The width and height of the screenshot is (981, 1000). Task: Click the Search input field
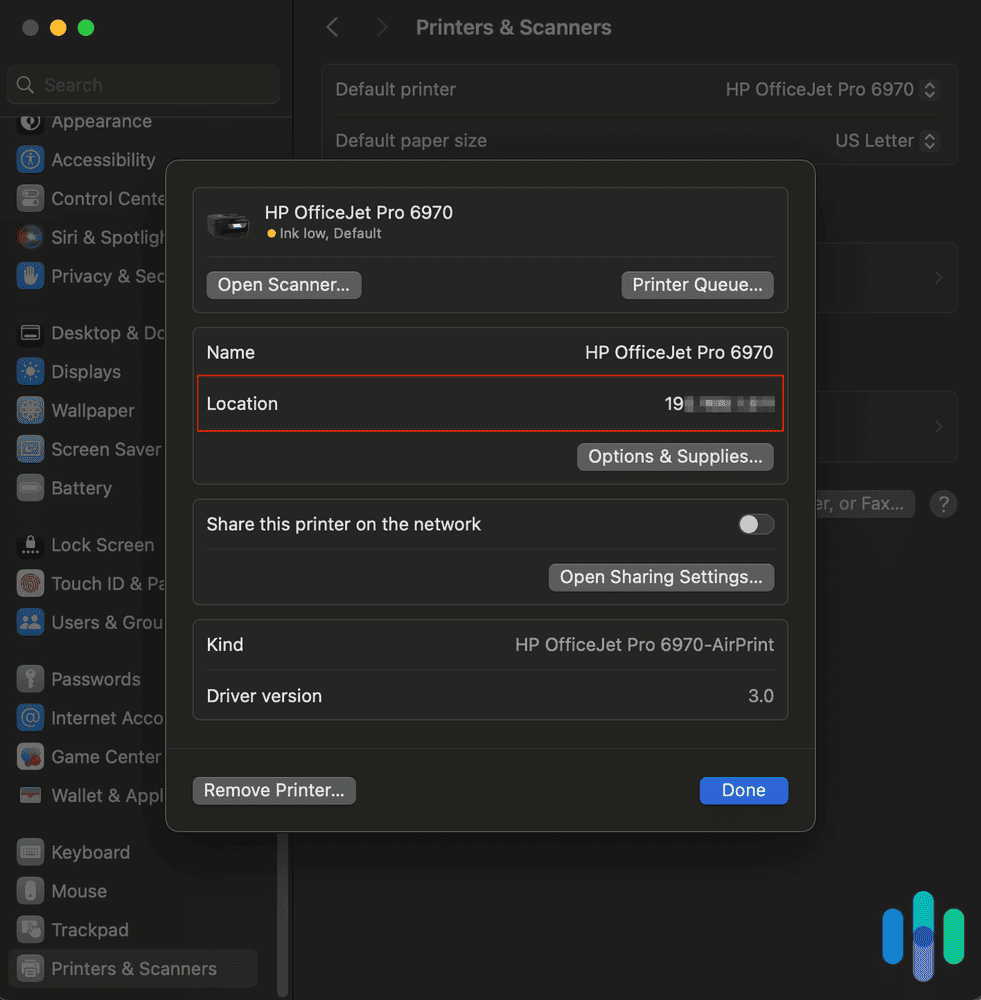point(143,84)
